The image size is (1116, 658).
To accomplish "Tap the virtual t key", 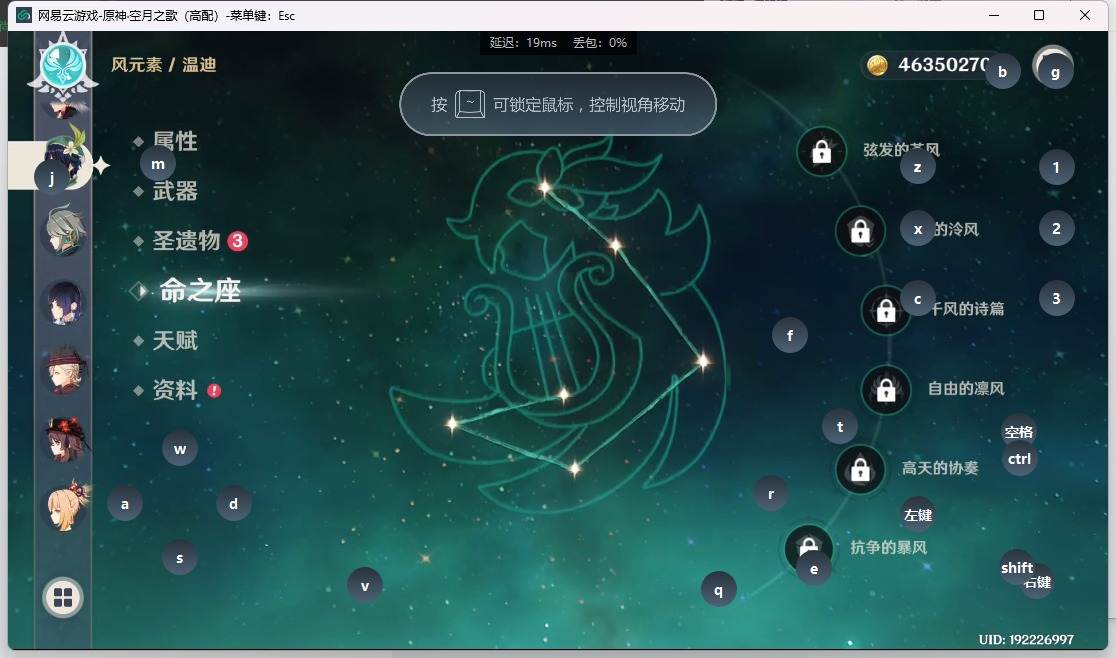I will click(x=840, y=426).
